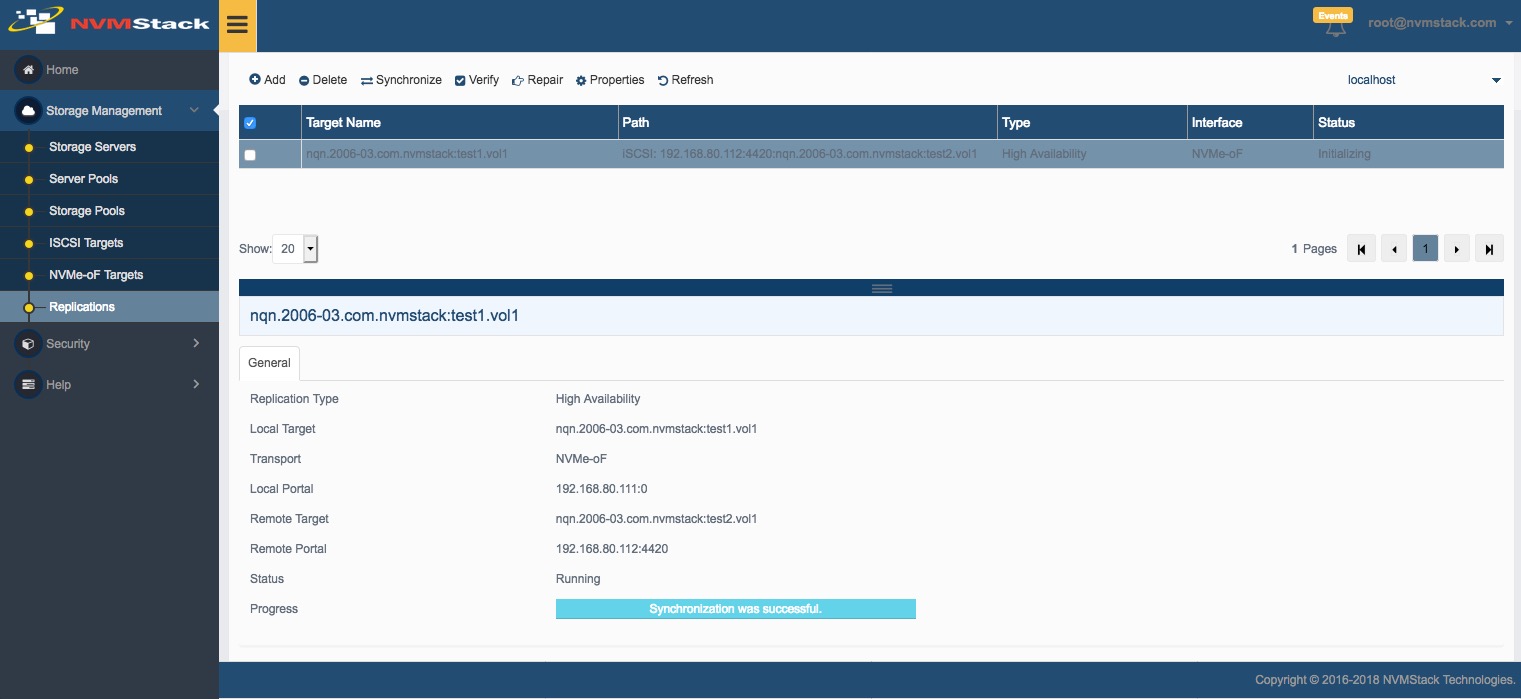Image resolution: width=1521 pixels, height=699 pixels.
Task: Click the Type column header
Action: [x=1092, y=123]
